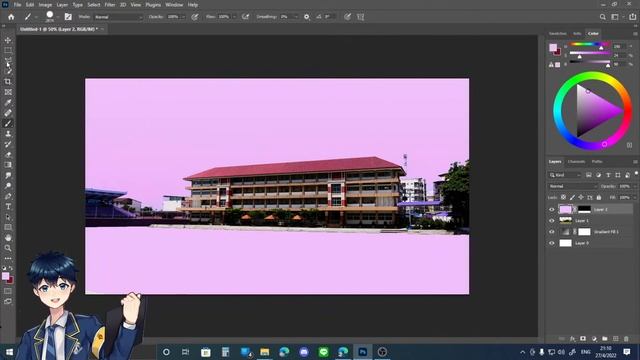This screenshot has height=360, width=640.
Task: Open the Window menu
Action: tap(174, 5)
